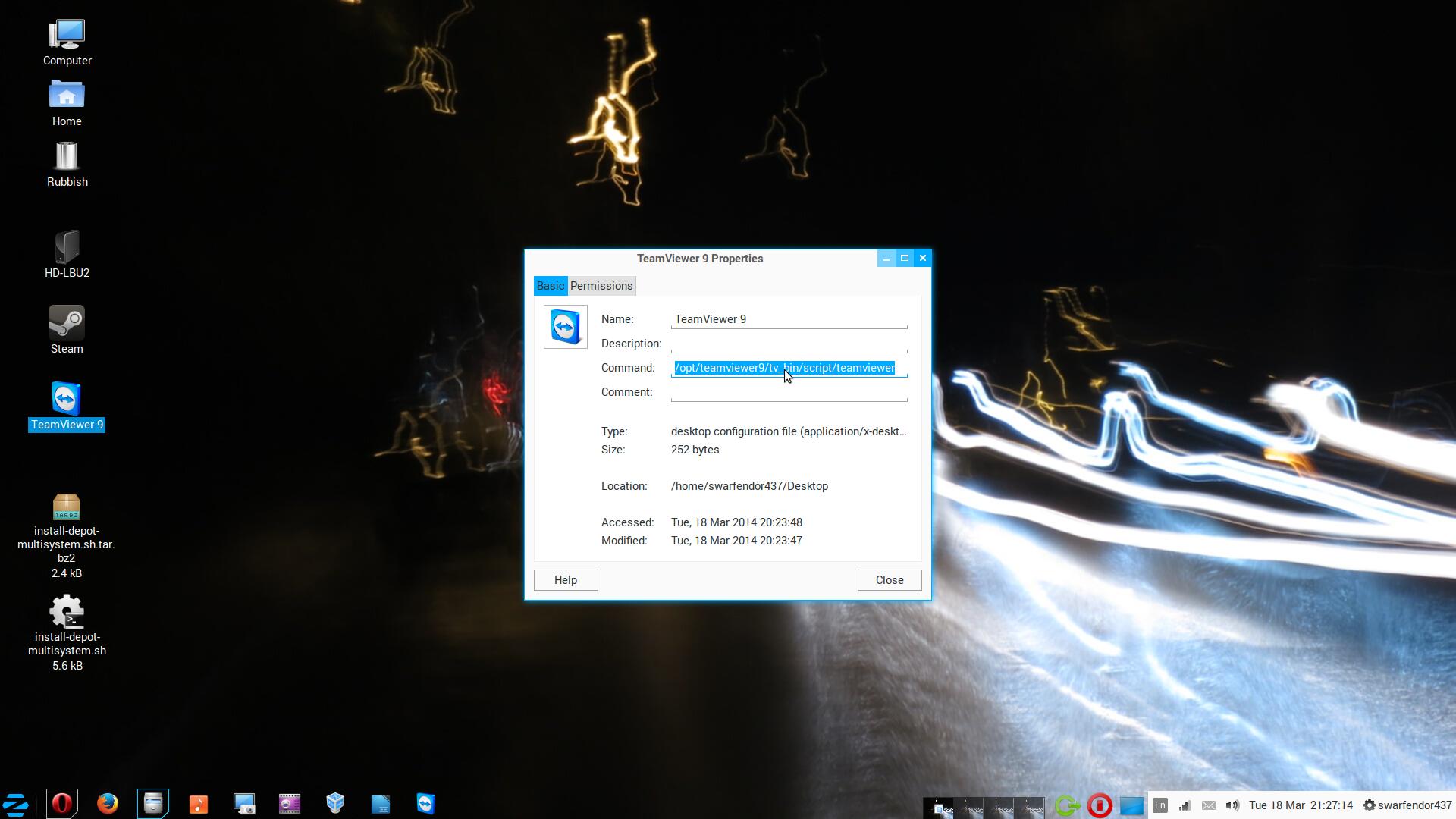Launch Firefox from the taskbar
Viewport: 1456px width, 819px height.
tap(108, 804)
